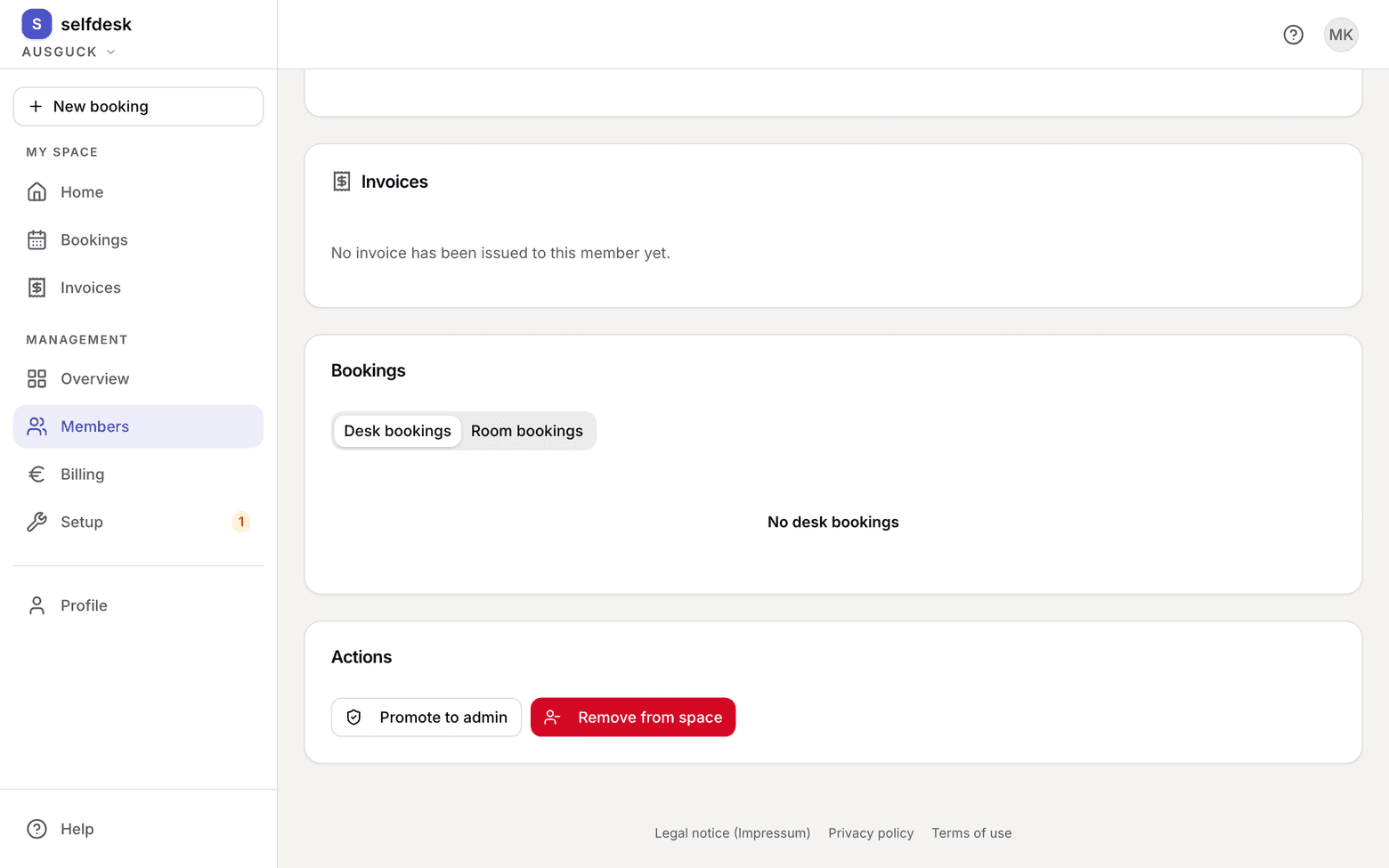Click the plus icon in New booking

(x=36, y=106)
